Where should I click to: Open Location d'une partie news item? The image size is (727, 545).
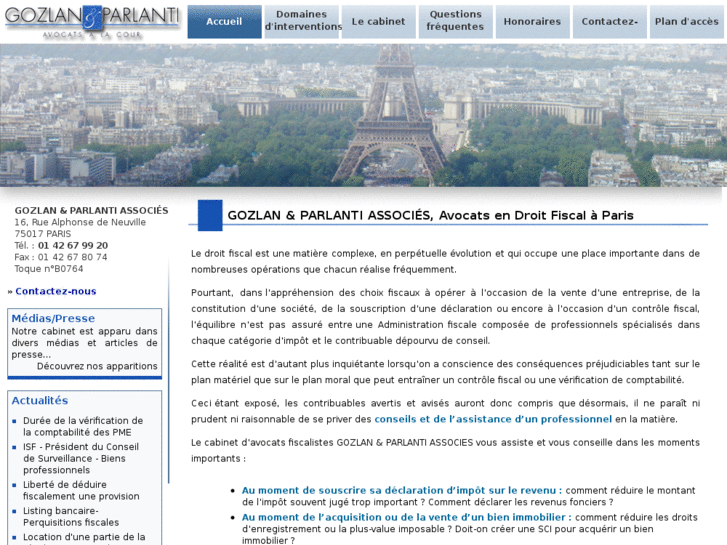pyautogui.click(x=84, y=537)
